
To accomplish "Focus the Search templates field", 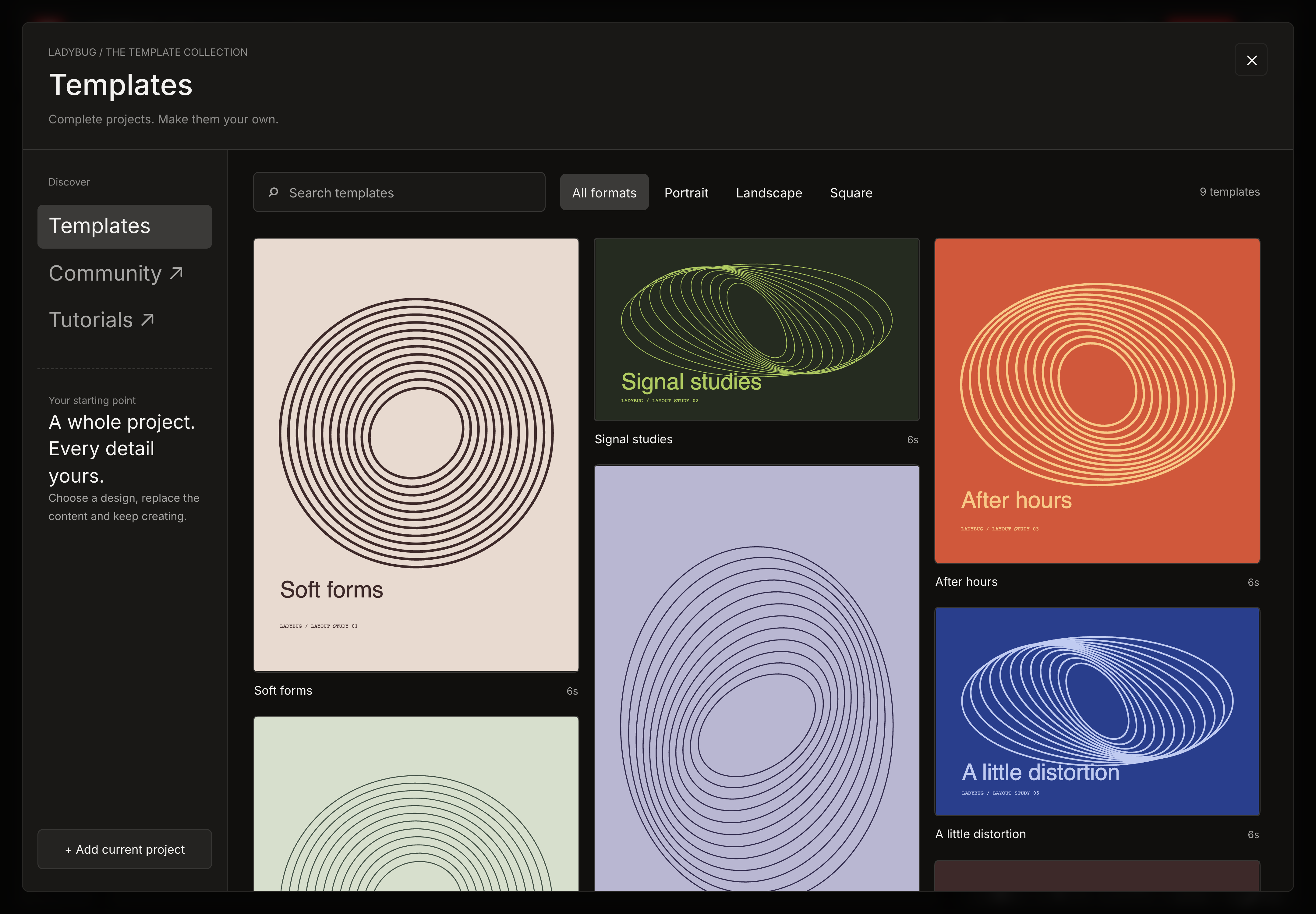I will tap(399, 193).
